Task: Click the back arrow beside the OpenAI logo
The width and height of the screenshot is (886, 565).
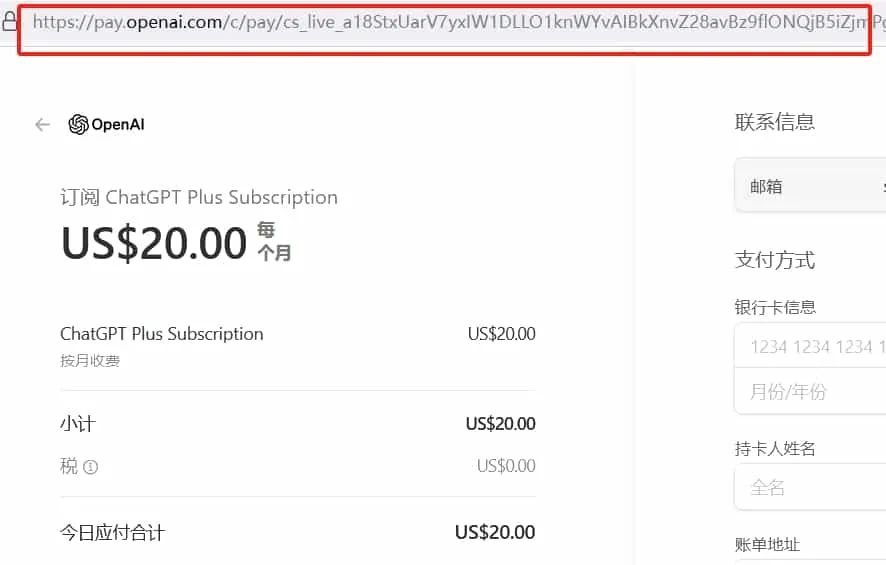Action: tap(42, 125)
